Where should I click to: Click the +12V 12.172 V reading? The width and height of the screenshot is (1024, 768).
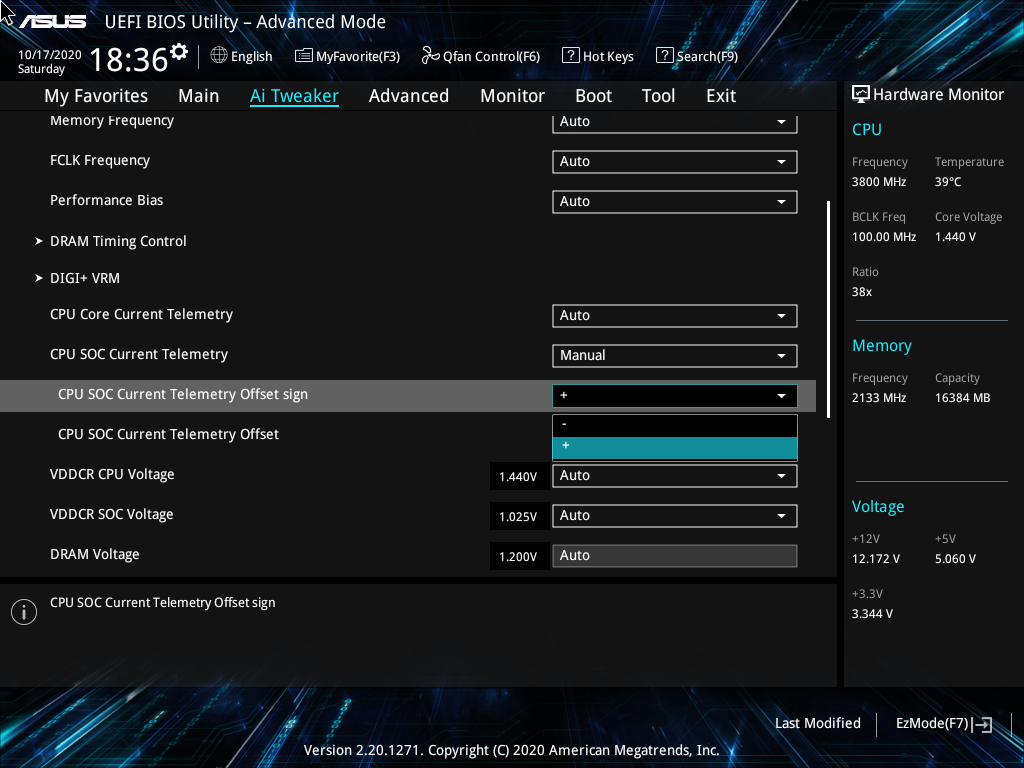pyautogui.click(x=876, y=559)
